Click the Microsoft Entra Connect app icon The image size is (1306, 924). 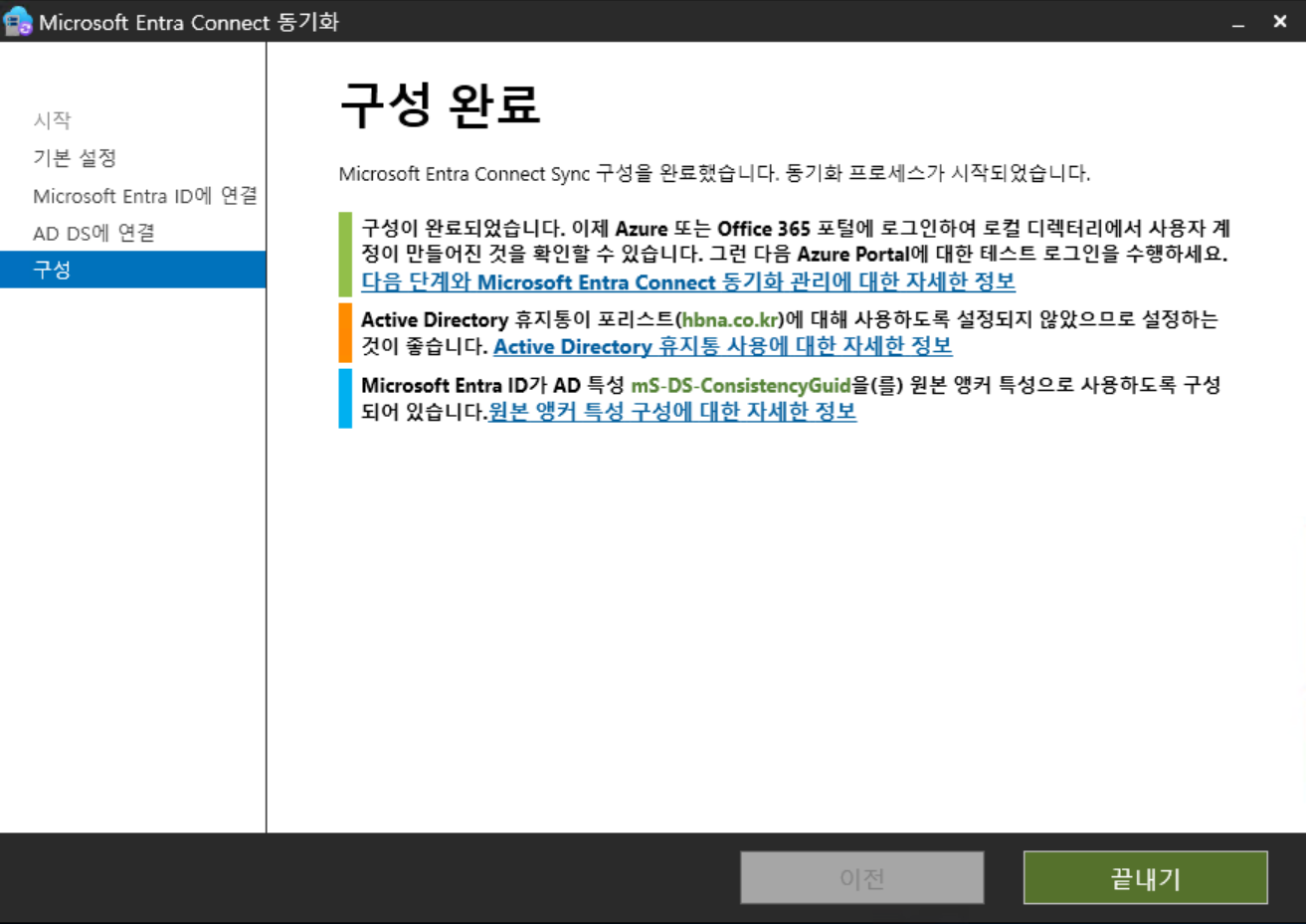click(18, 21)
